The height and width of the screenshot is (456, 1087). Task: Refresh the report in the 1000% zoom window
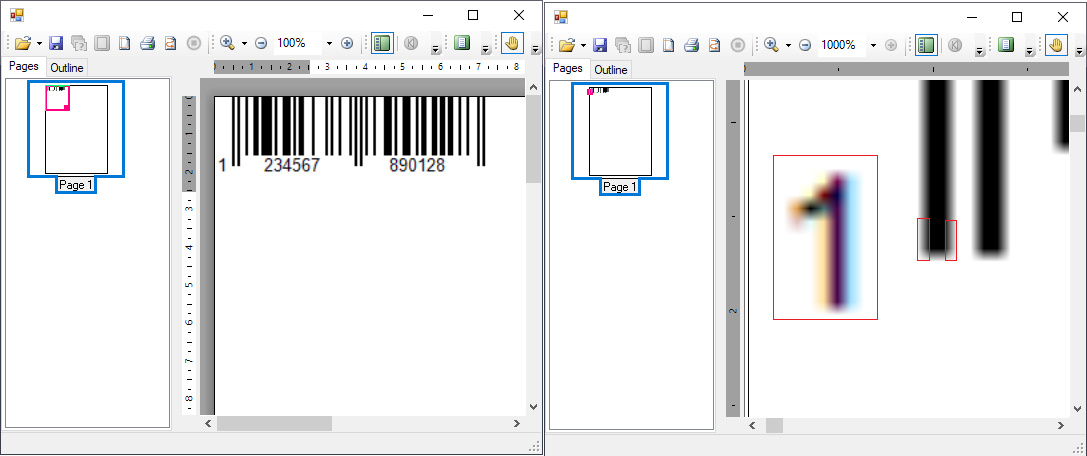(714, 45)
